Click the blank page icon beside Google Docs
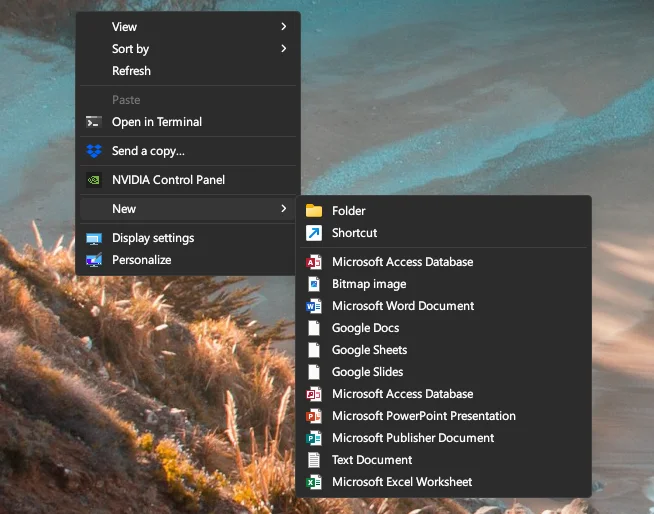This screenshot has width=654, height=514. click(314, 328)
